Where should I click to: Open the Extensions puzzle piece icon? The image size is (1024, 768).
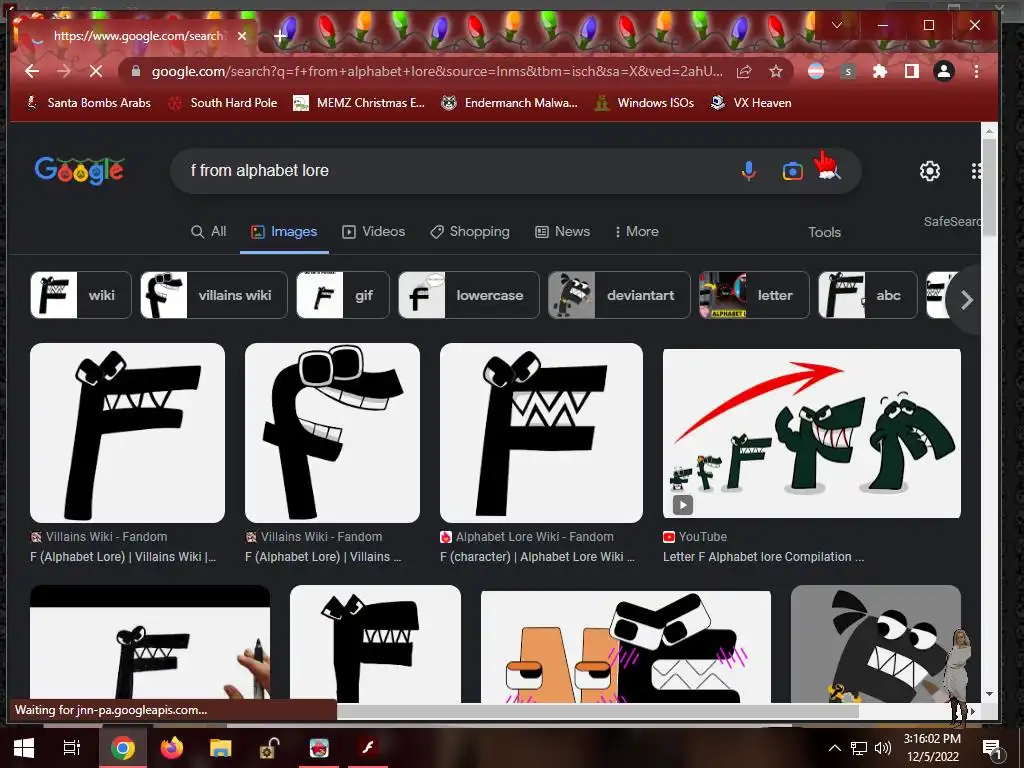pos(880,71)
